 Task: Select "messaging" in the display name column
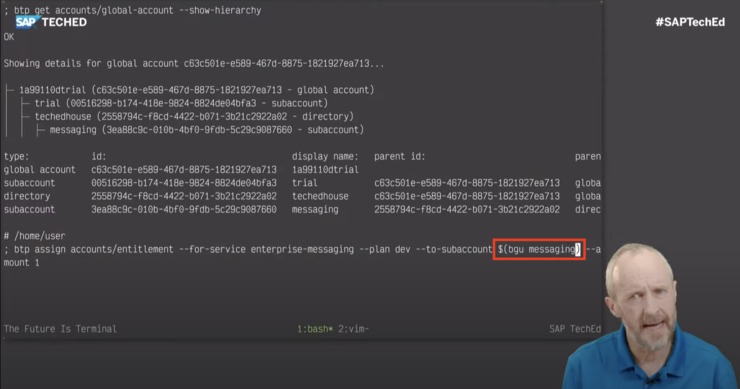315,209
